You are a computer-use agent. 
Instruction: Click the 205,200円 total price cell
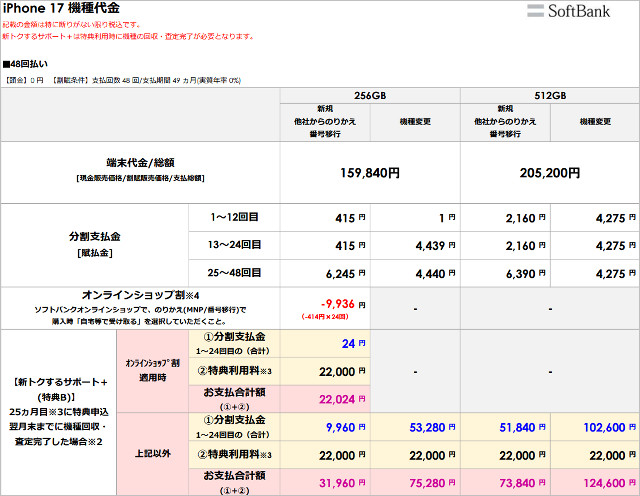tap(550, 172)
